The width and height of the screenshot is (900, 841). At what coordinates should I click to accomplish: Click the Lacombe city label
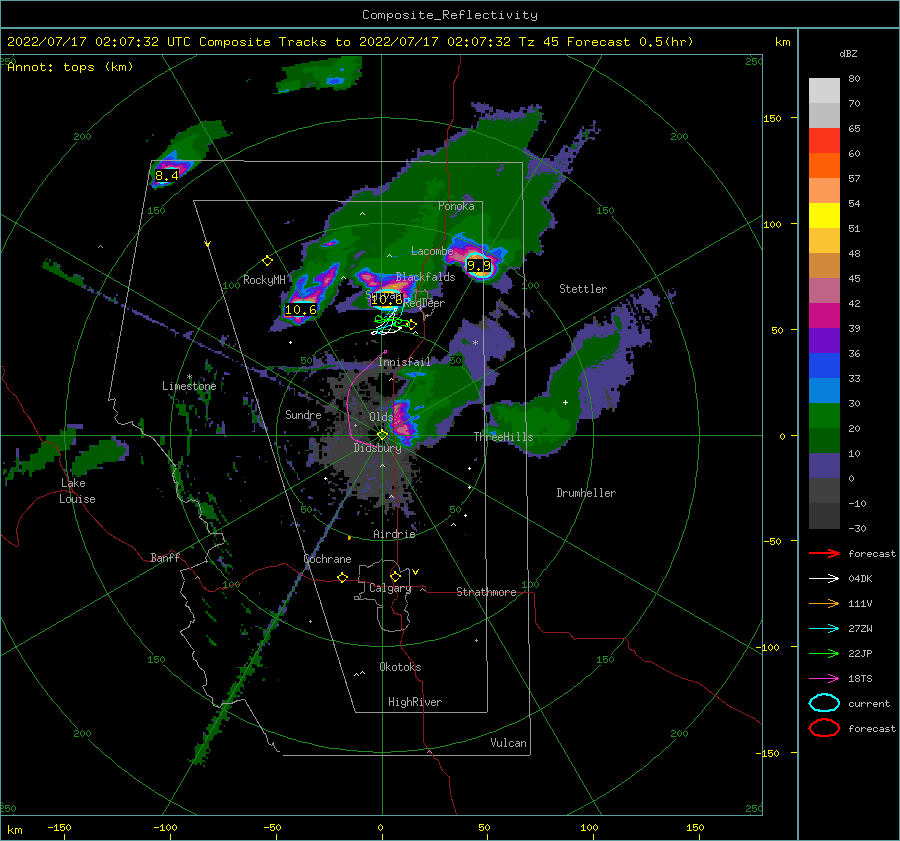coord(432,251)
